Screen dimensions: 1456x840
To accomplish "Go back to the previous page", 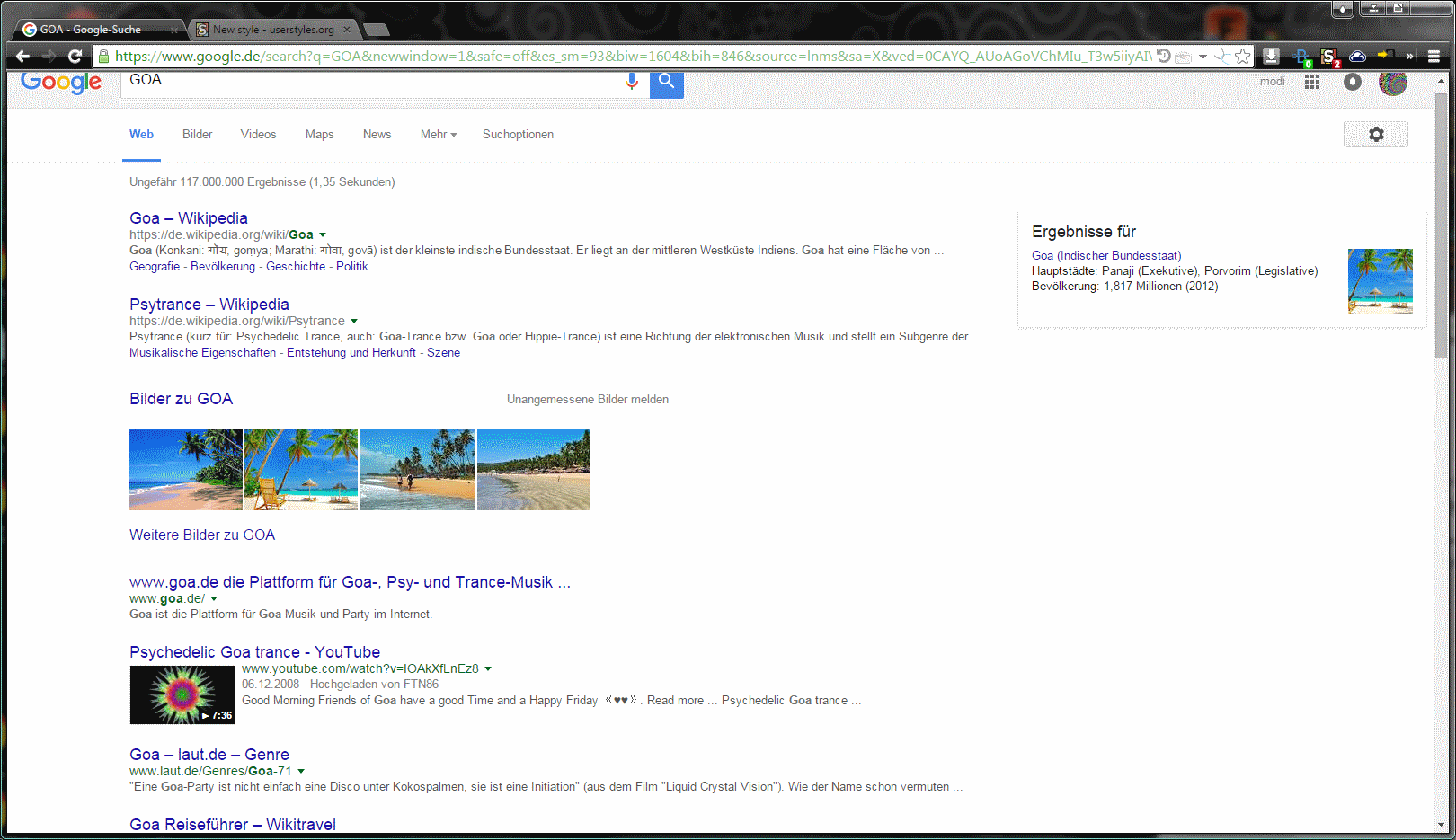I will [23, 57].
